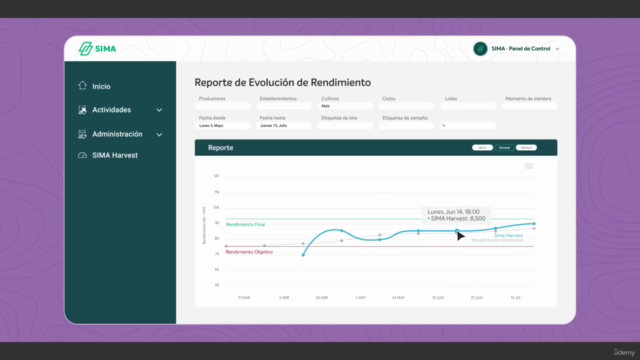Open the SIMA Panel de Control dropdown arrow

click(558, 49)
